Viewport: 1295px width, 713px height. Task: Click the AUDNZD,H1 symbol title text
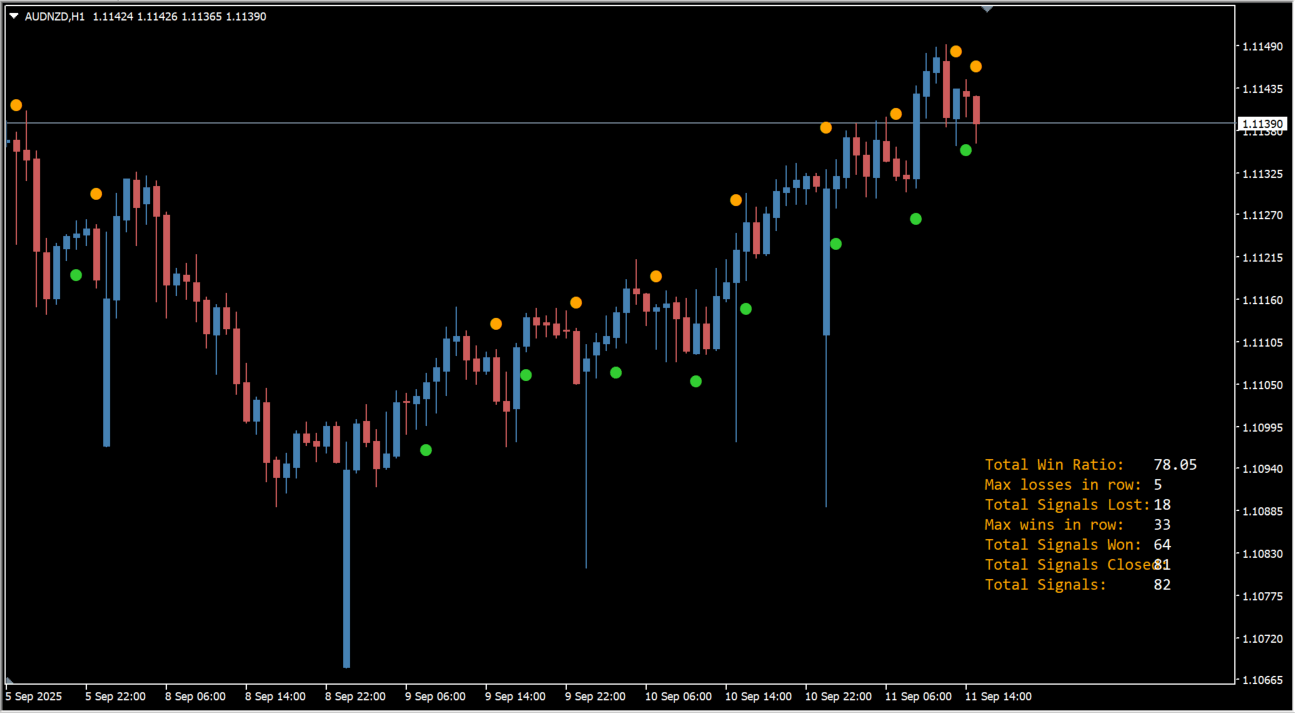[x=54, y=16]
